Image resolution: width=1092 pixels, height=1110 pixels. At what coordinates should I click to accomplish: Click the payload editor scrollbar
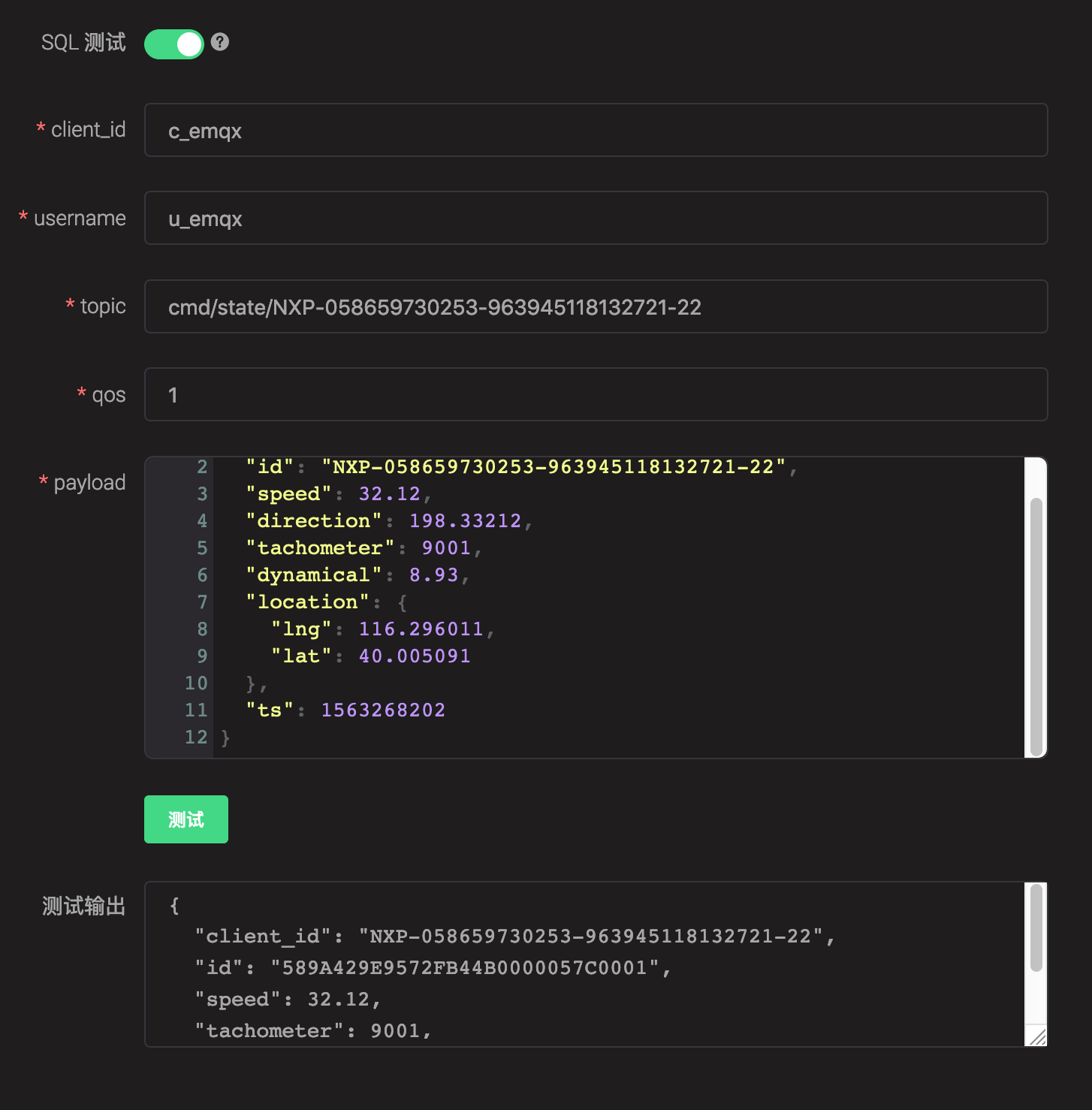pos(1036,626)
